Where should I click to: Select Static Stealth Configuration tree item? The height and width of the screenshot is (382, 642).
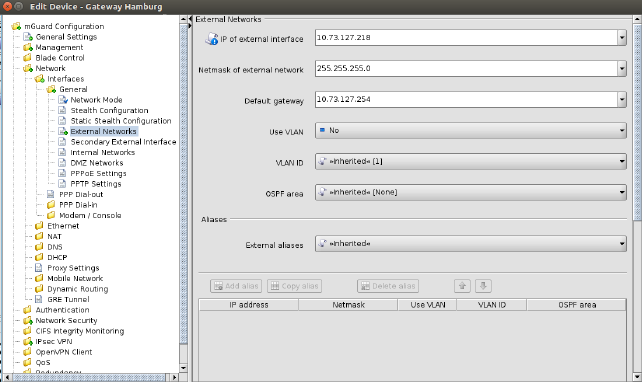tap(121, 121)
